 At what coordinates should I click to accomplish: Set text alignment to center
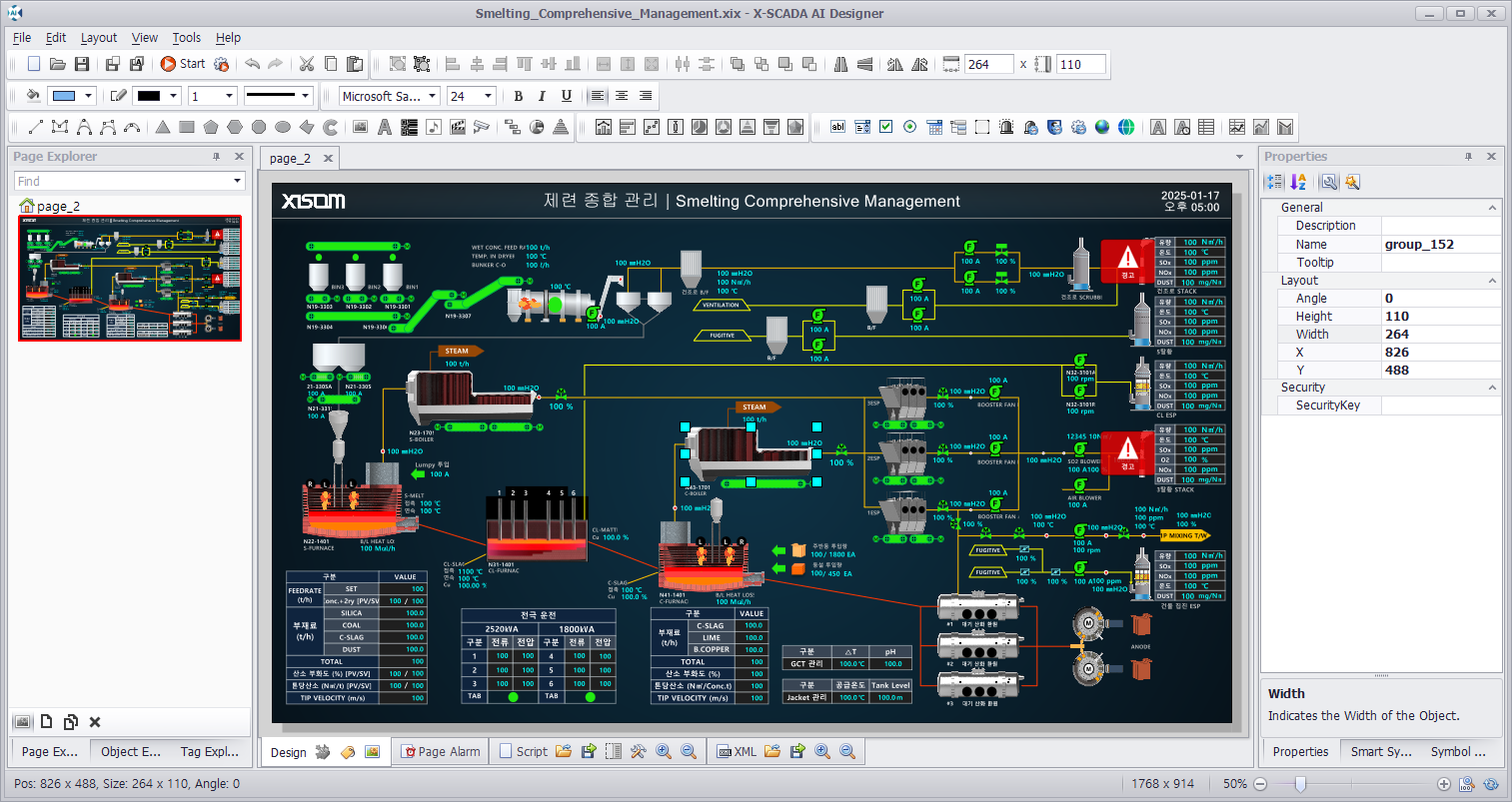(622, 96)
